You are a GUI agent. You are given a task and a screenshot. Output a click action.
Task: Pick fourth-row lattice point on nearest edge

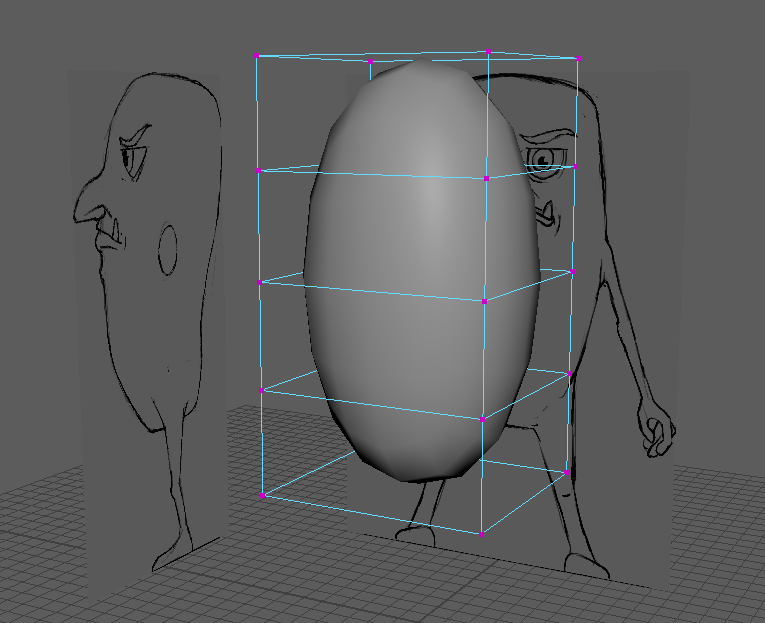(x=483, y=420)
